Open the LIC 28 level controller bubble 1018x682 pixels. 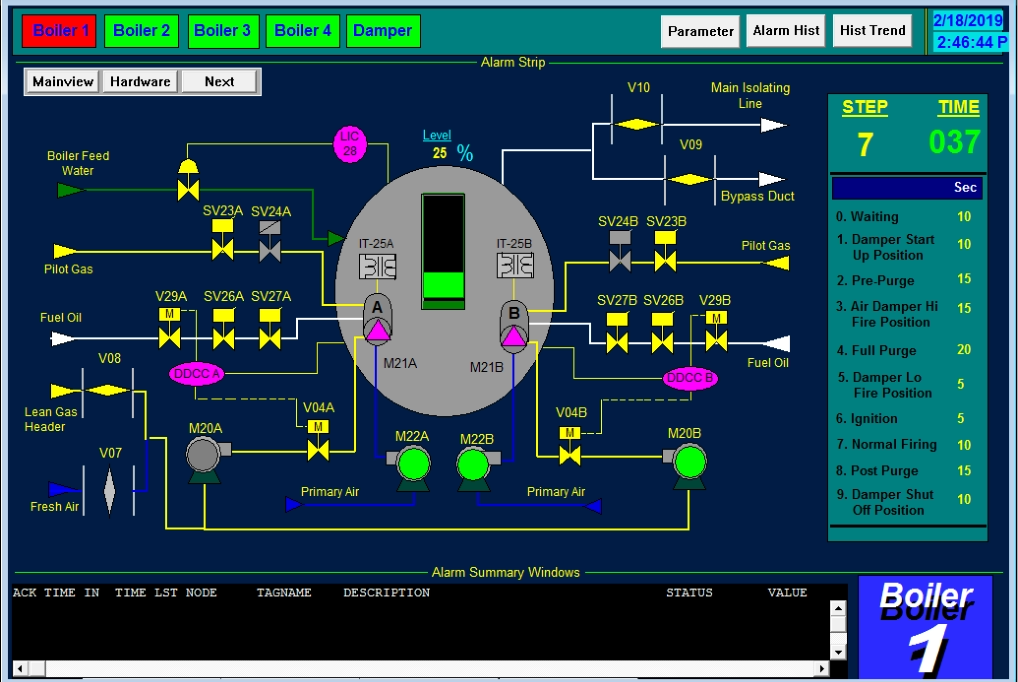[x=349, y=144]
